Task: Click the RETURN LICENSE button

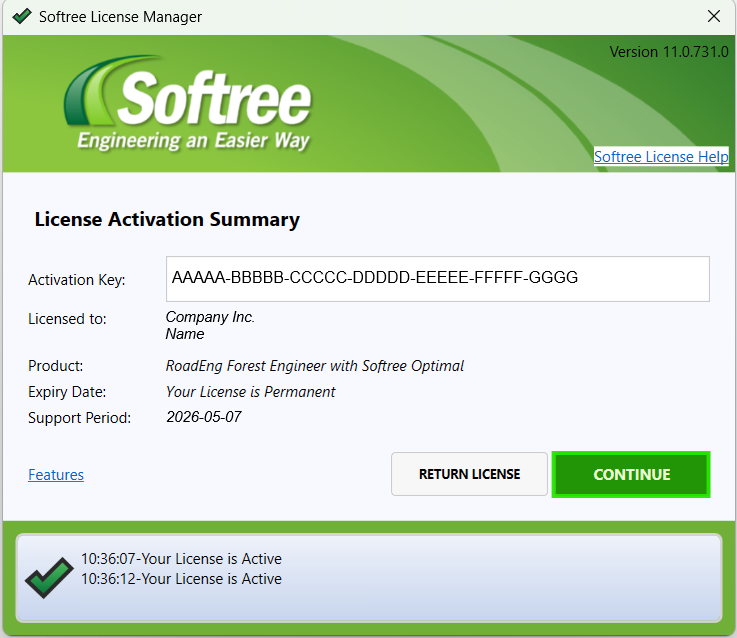Action: [469, 474]
